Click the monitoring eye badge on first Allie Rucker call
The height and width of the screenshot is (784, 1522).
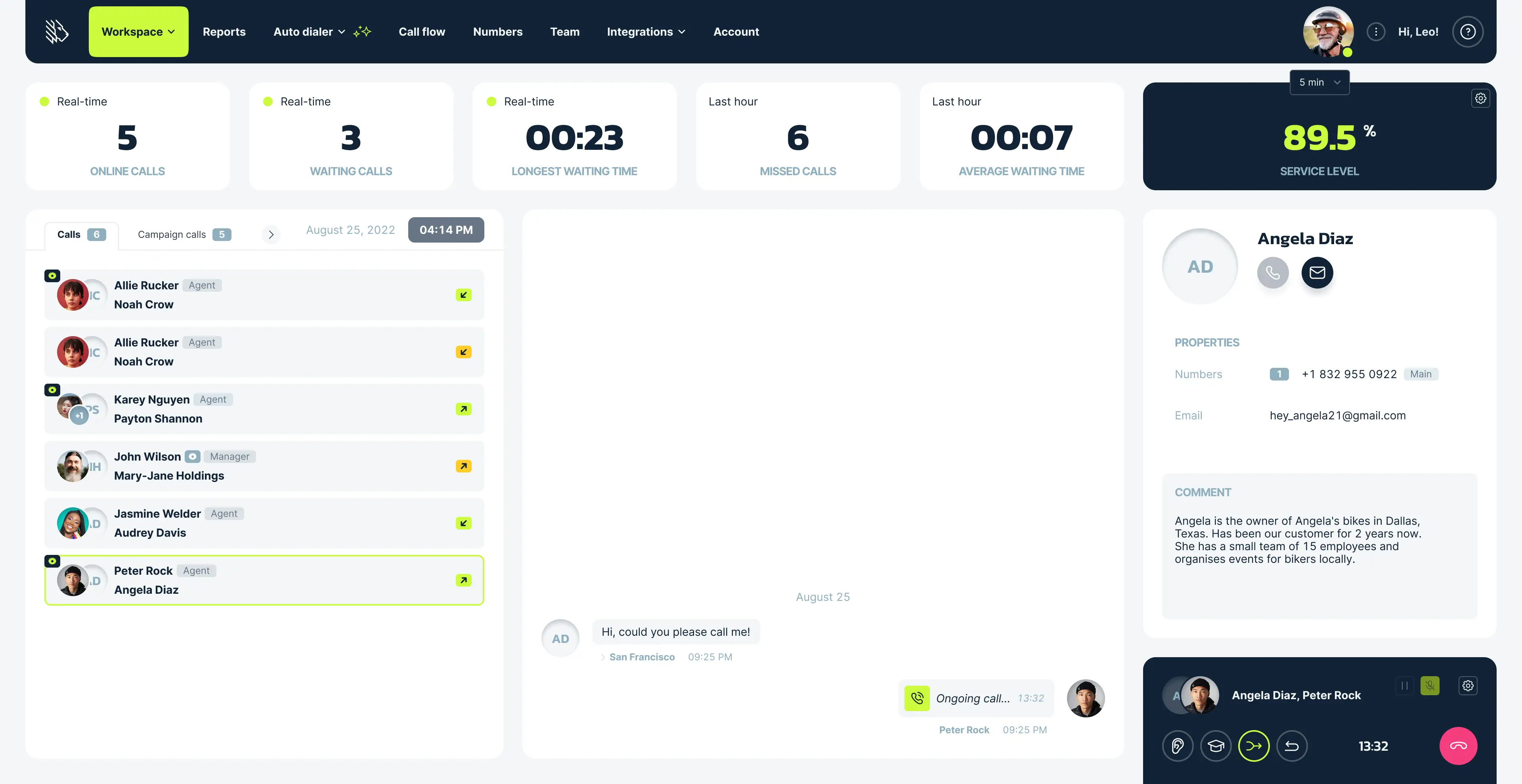(x=52, y=276)
